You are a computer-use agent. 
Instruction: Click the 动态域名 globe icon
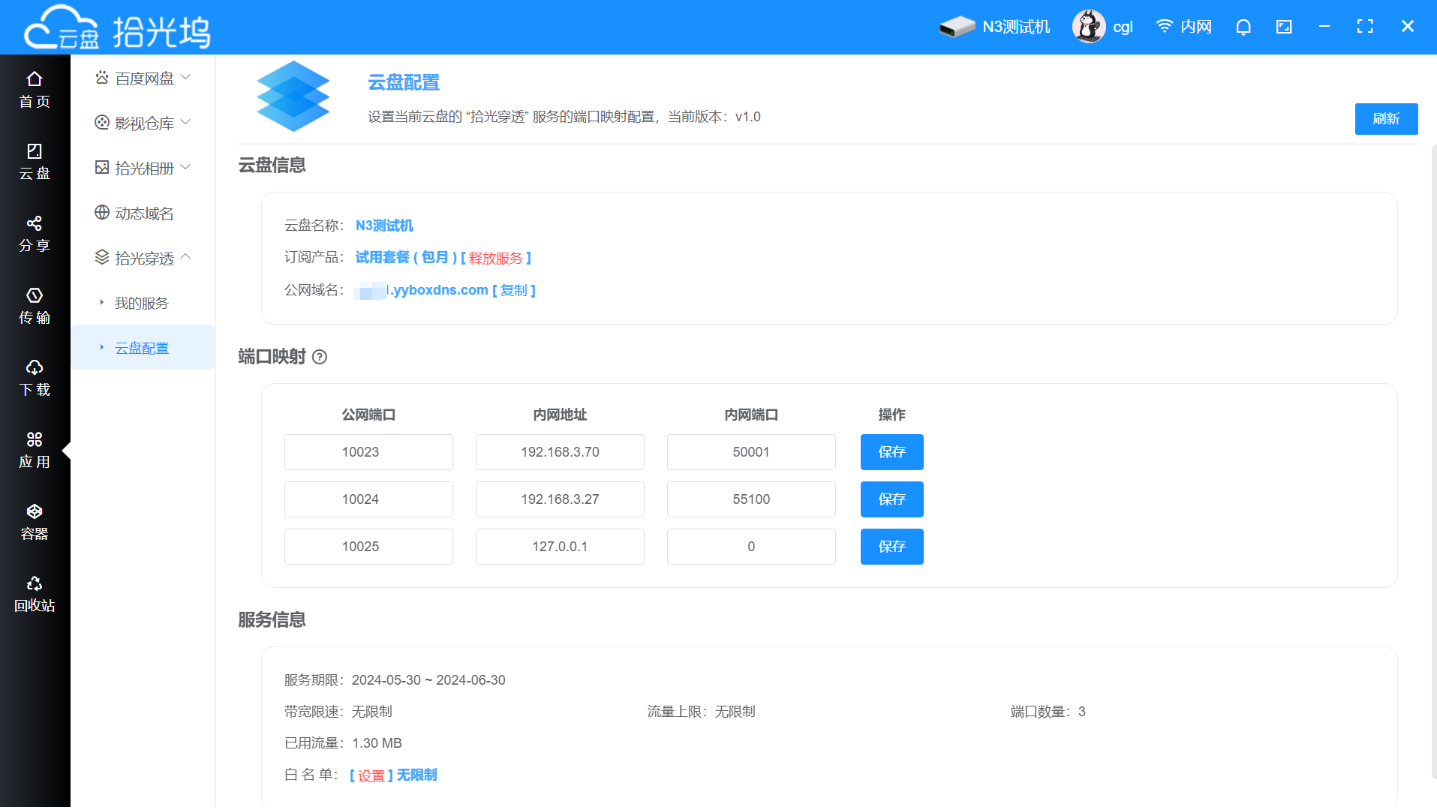click(102, 212)
